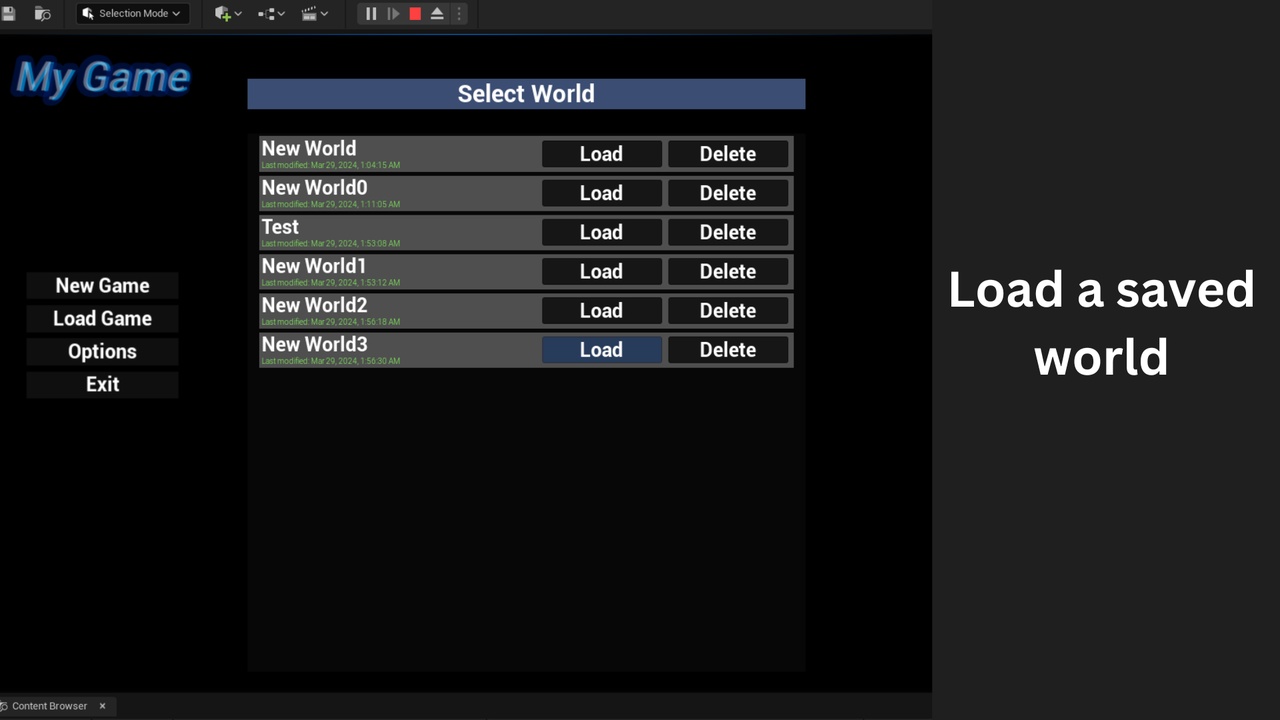This screenshot has height=720, width=1280.
Task: Open the Browse content folder icon
Action: click(x=42, y=14)
